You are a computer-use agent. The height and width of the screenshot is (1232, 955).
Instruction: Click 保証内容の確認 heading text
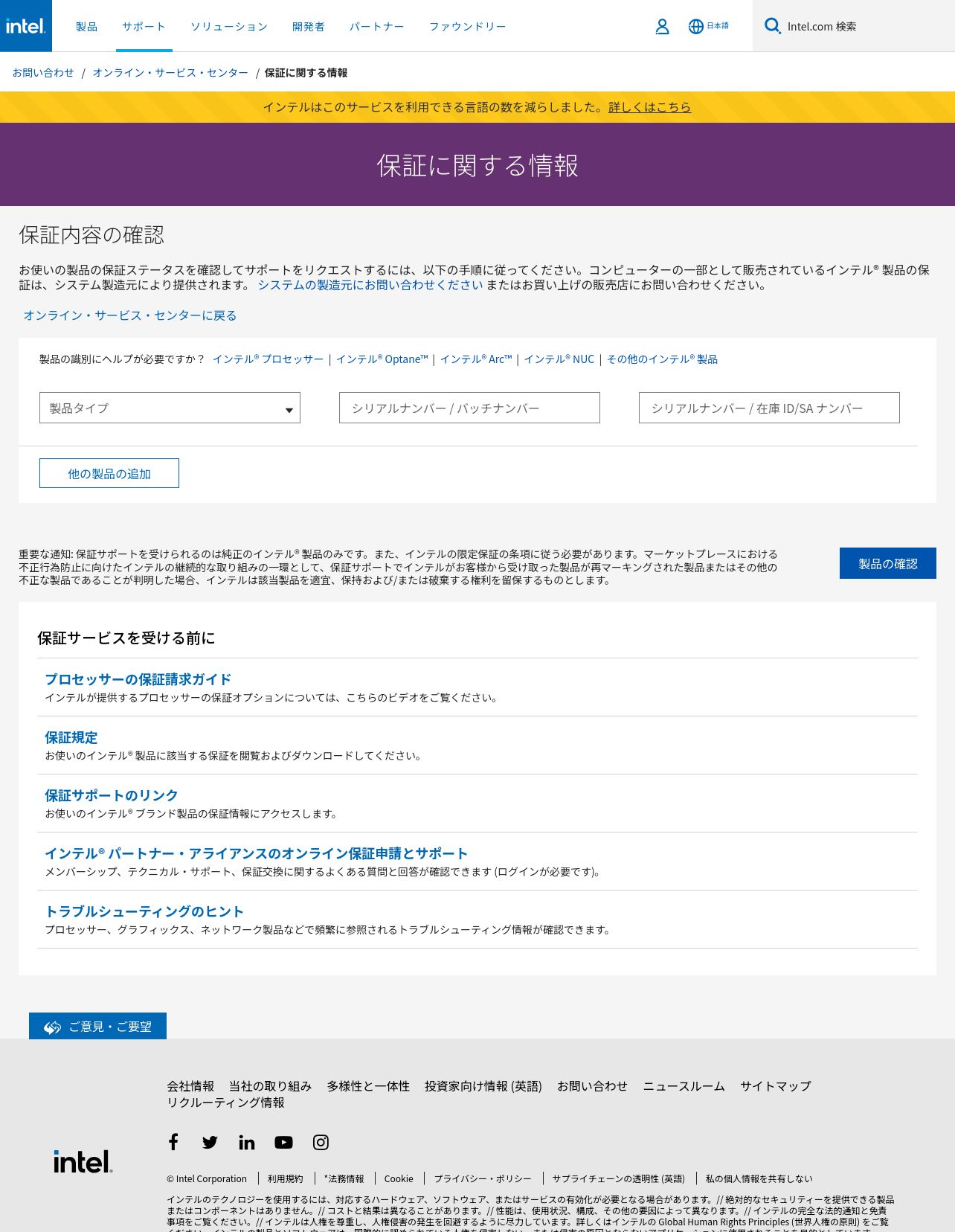91,235
